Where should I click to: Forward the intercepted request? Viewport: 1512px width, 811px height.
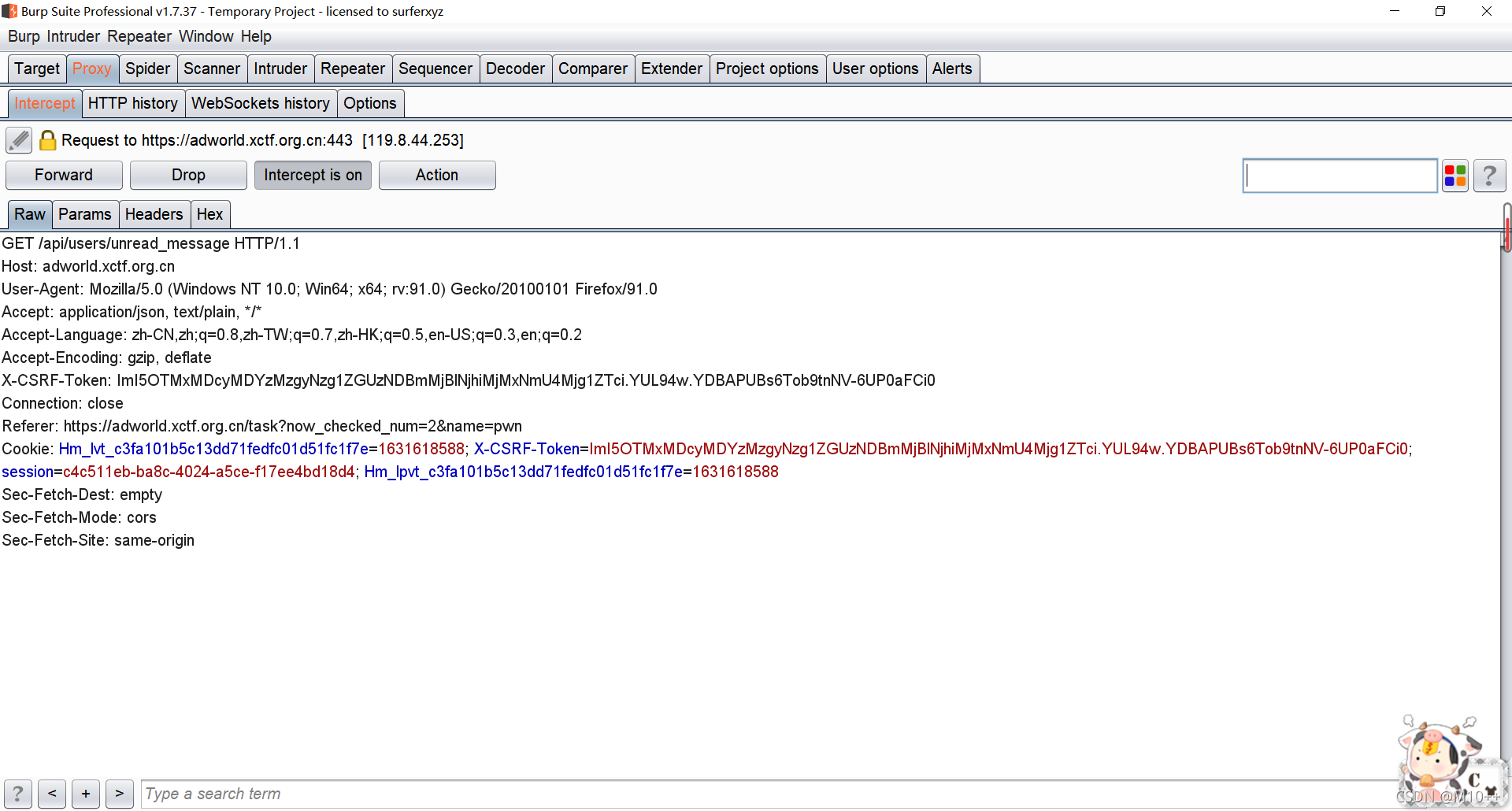coord(64,175)
